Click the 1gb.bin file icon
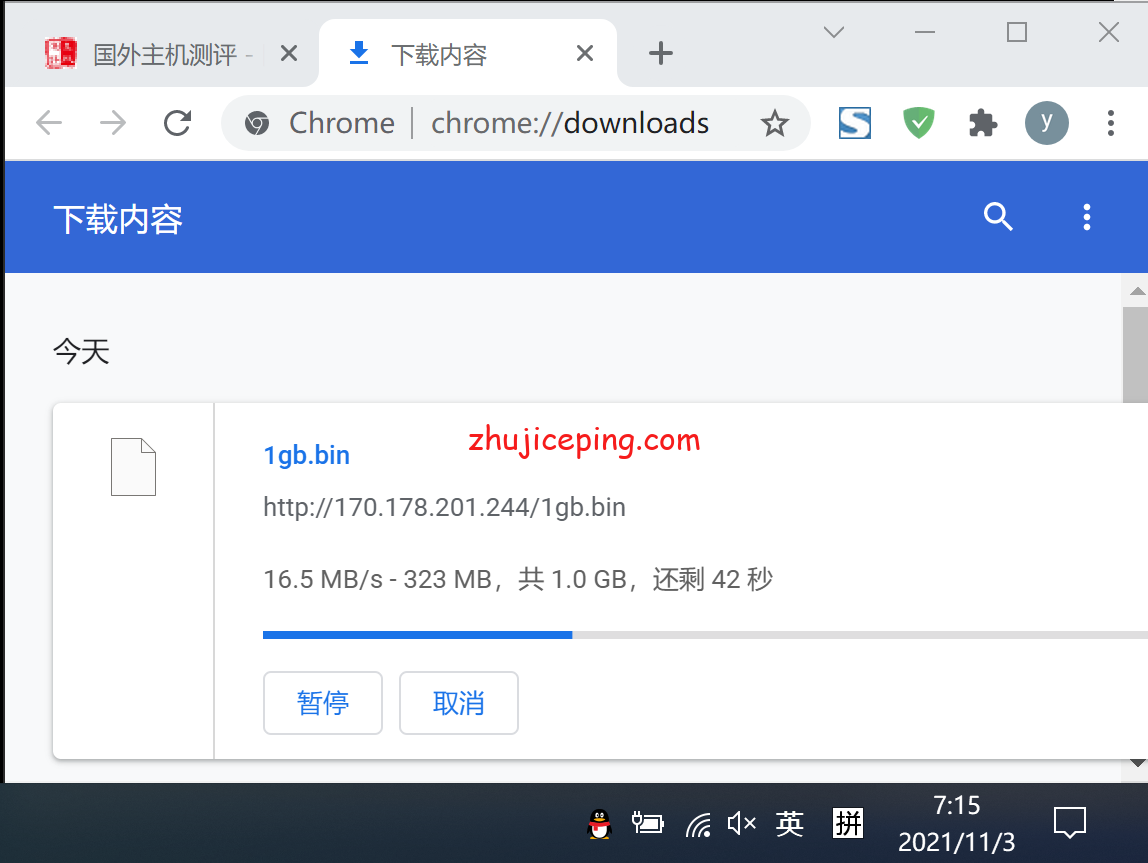The width and height of the screenshot is (1148, 863). tap(133, 467)
